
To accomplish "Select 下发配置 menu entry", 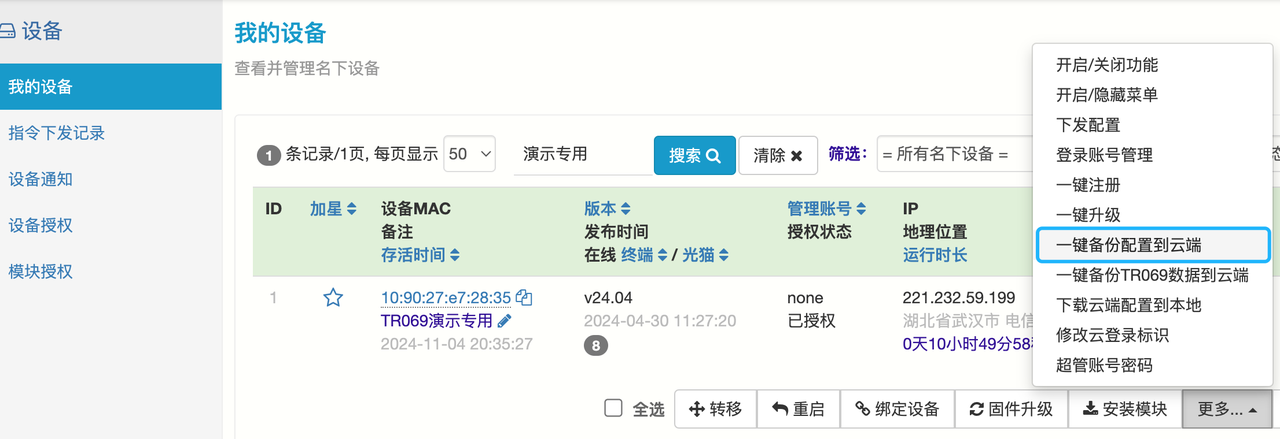I will [1088, 125].
